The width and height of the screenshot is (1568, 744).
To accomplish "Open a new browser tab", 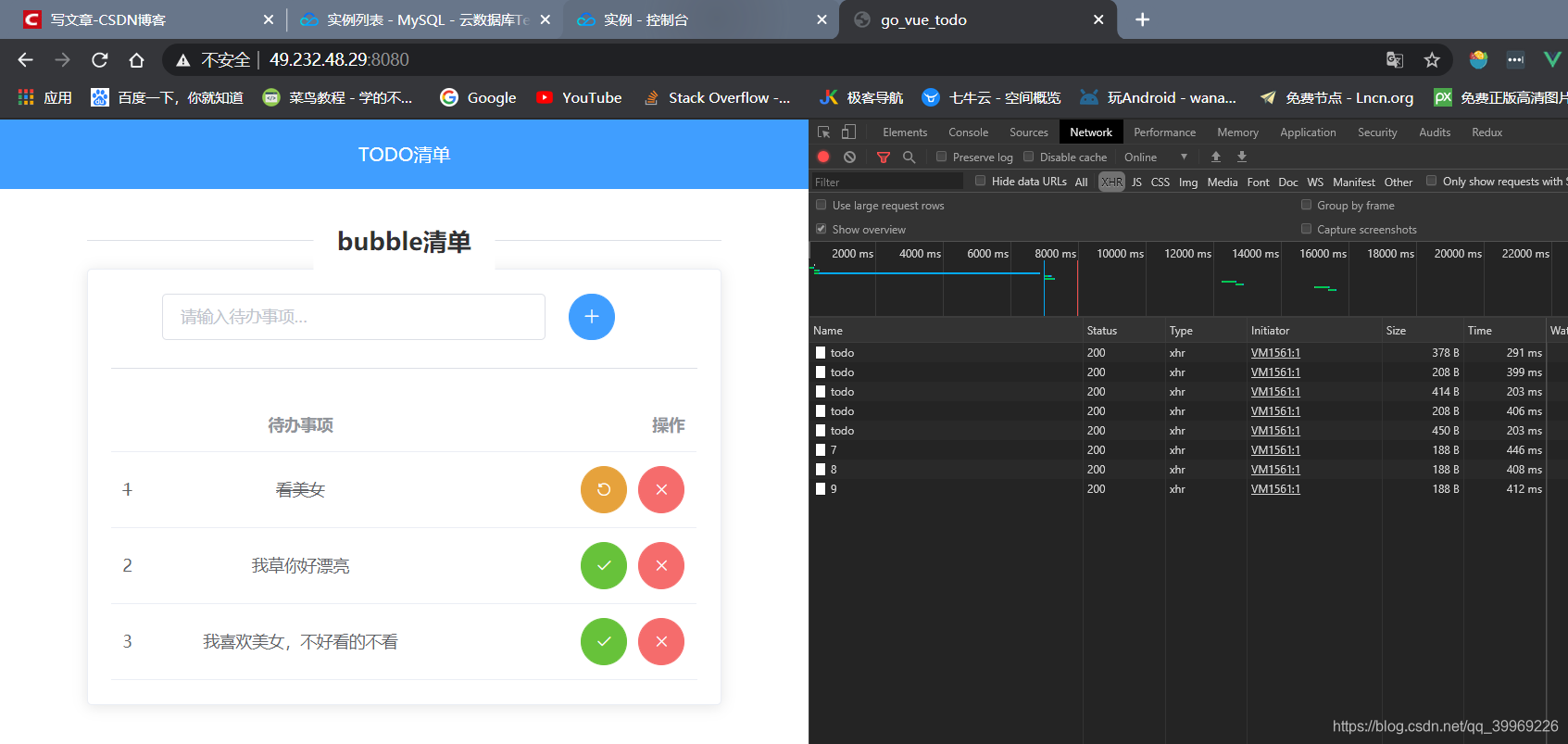I will (1143, 19).
